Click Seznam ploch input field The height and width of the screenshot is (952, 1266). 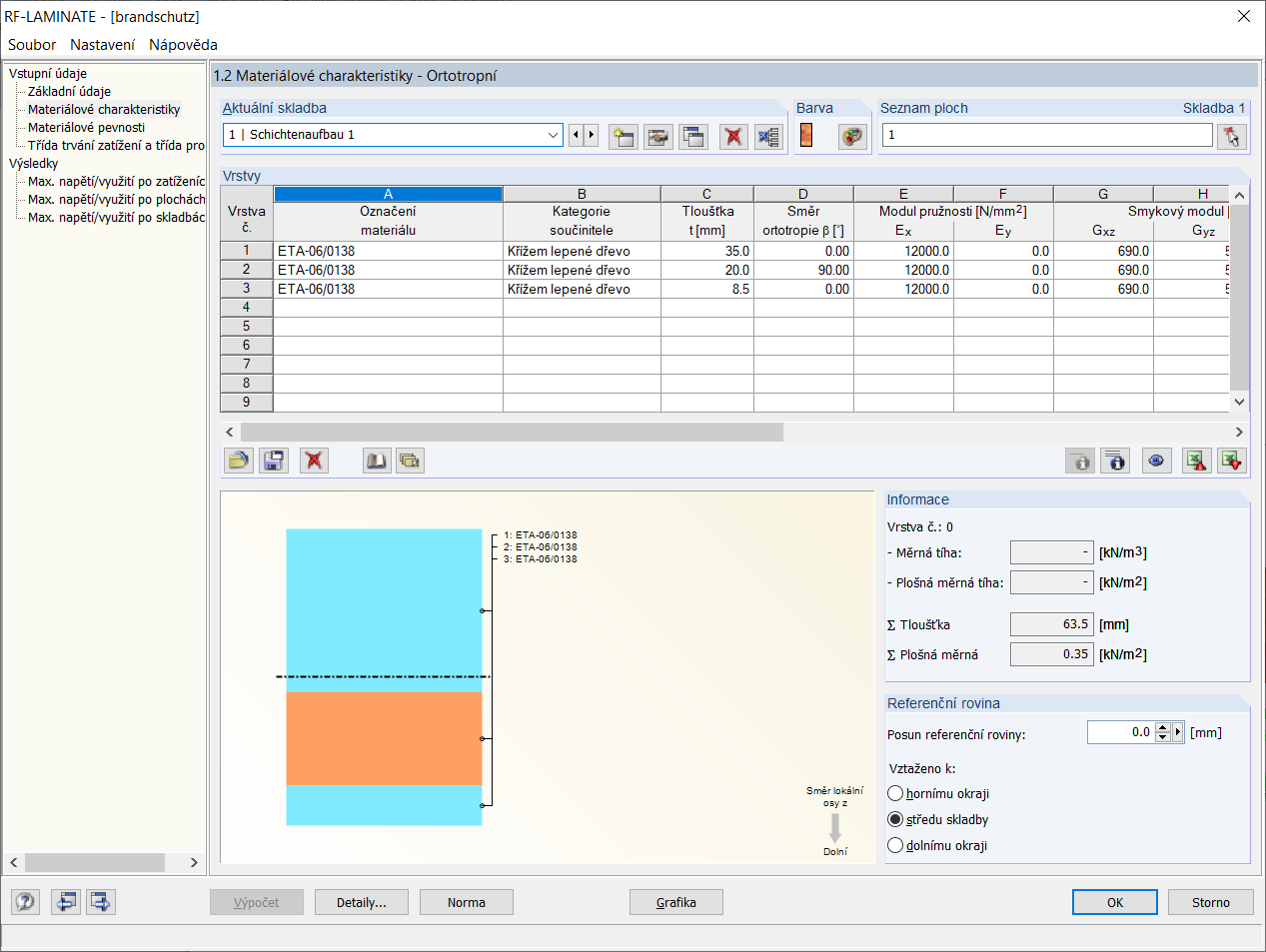pyautogui.click(x=1047, y=135)
